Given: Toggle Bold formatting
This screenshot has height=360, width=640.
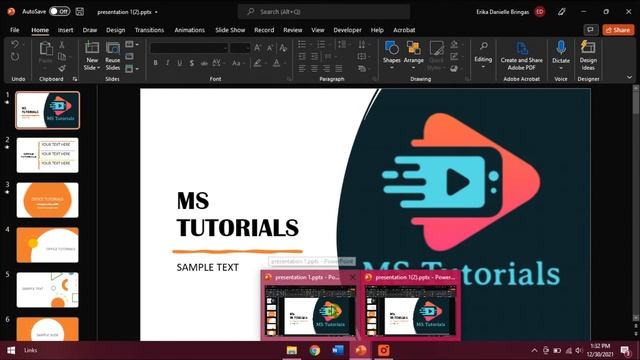Looking at the screenshot, I should pos(156,63).
